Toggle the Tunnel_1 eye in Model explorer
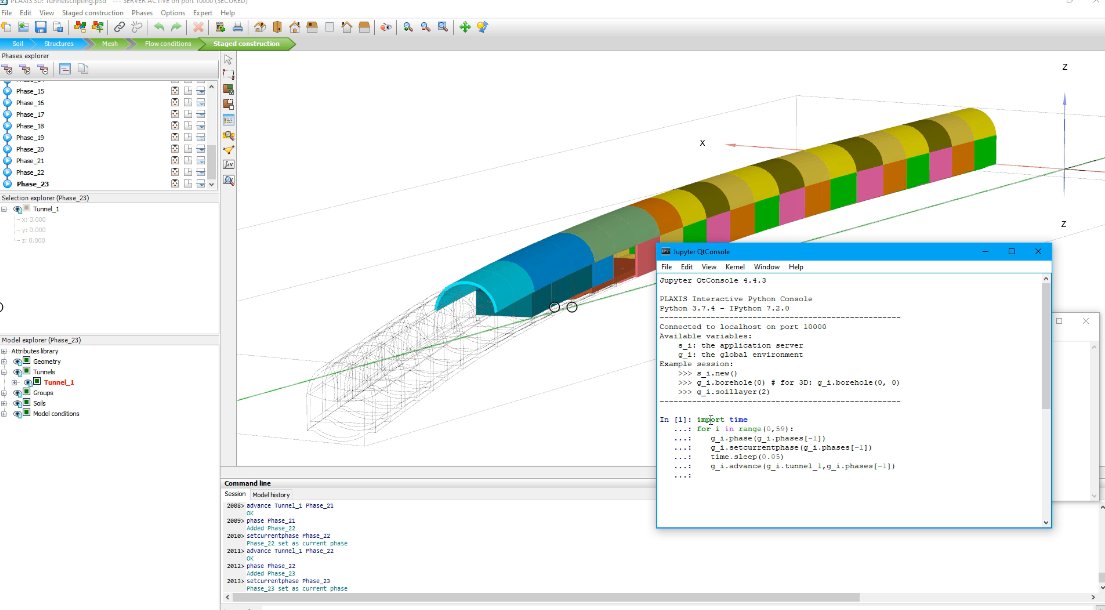The width and height of the screenshot is (1105, 610). (x=28, y=382)
